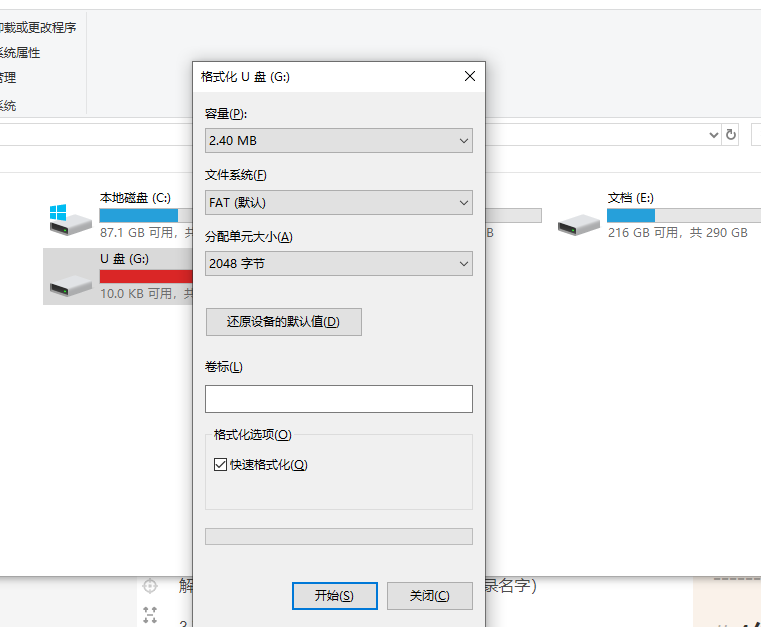
Task: Click the 开始 start button
Action: point(334,595)
